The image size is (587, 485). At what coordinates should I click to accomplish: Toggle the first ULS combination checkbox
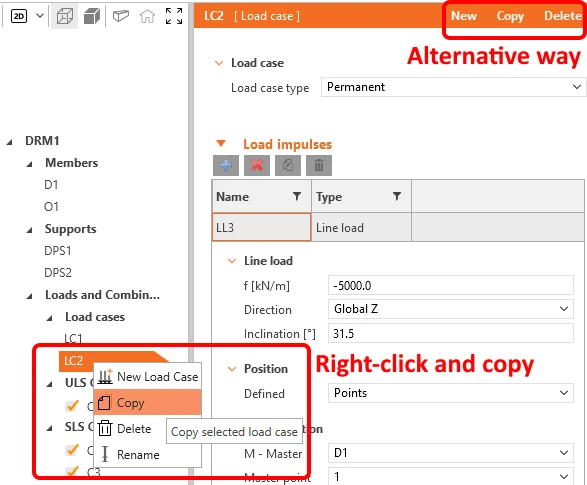pos(72,406)
